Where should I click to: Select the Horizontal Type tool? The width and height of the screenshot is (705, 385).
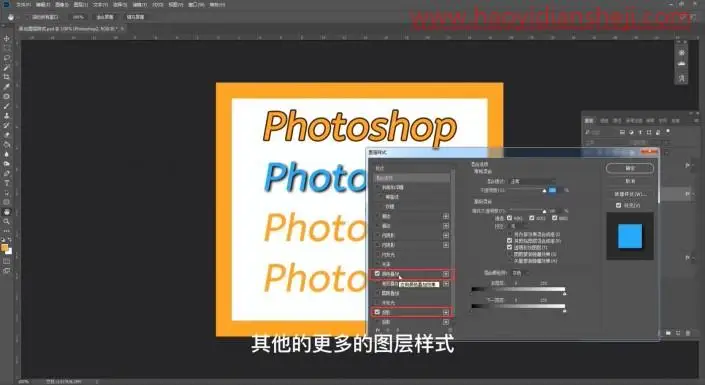6,183
